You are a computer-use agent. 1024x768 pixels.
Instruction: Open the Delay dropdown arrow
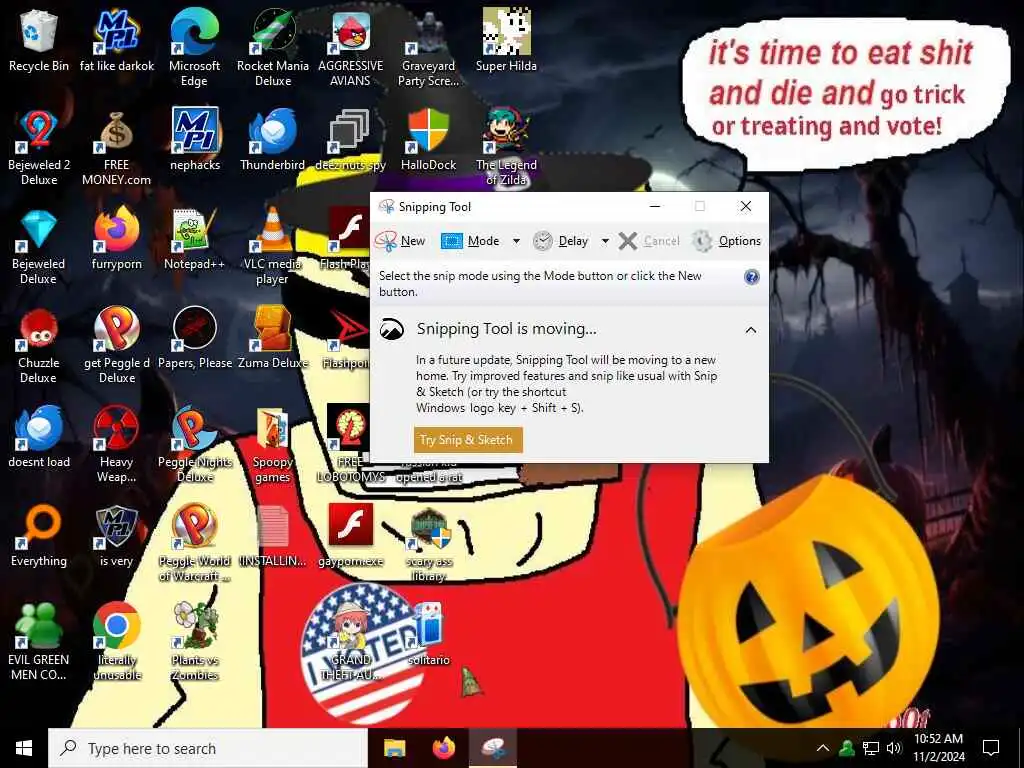[605, 241]
